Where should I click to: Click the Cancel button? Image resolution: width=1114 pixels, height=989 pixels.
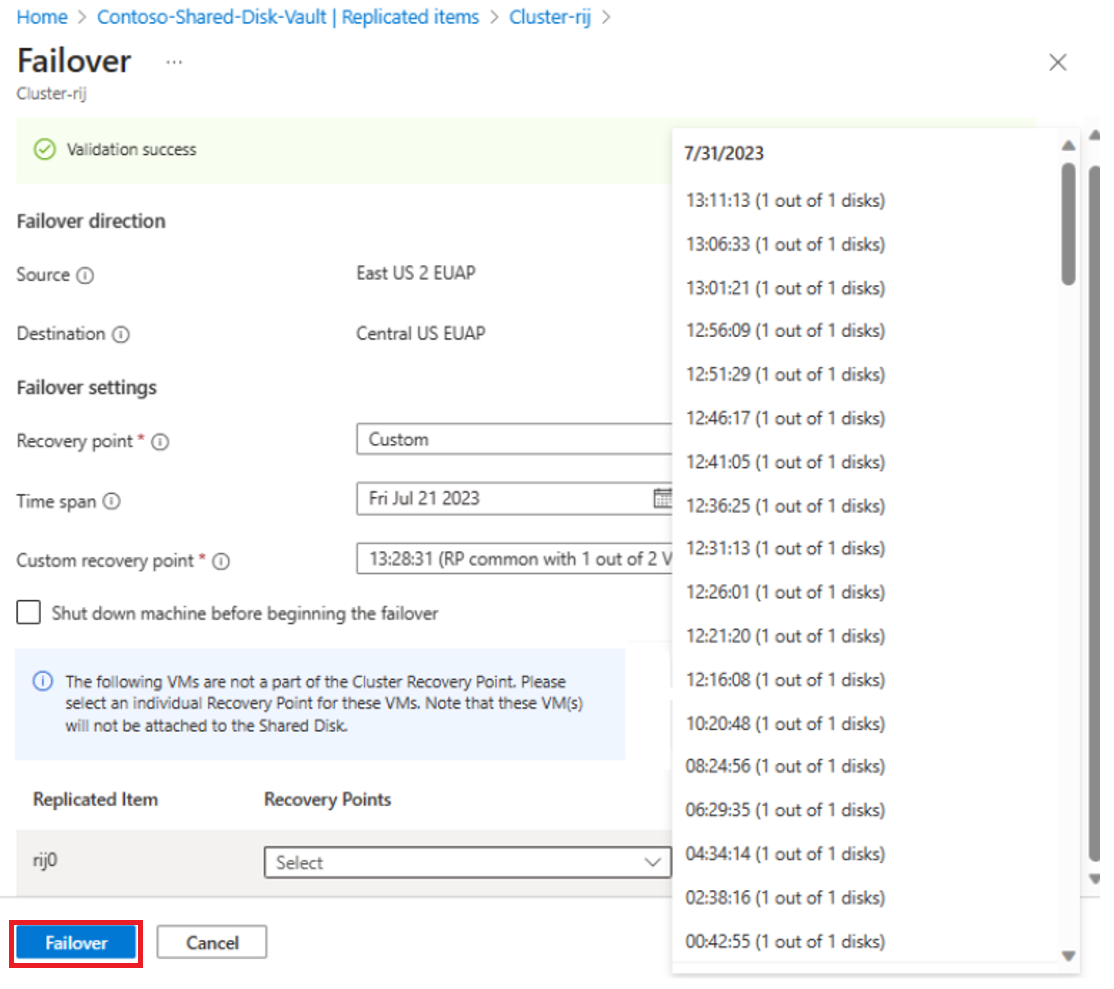(211, 941)
